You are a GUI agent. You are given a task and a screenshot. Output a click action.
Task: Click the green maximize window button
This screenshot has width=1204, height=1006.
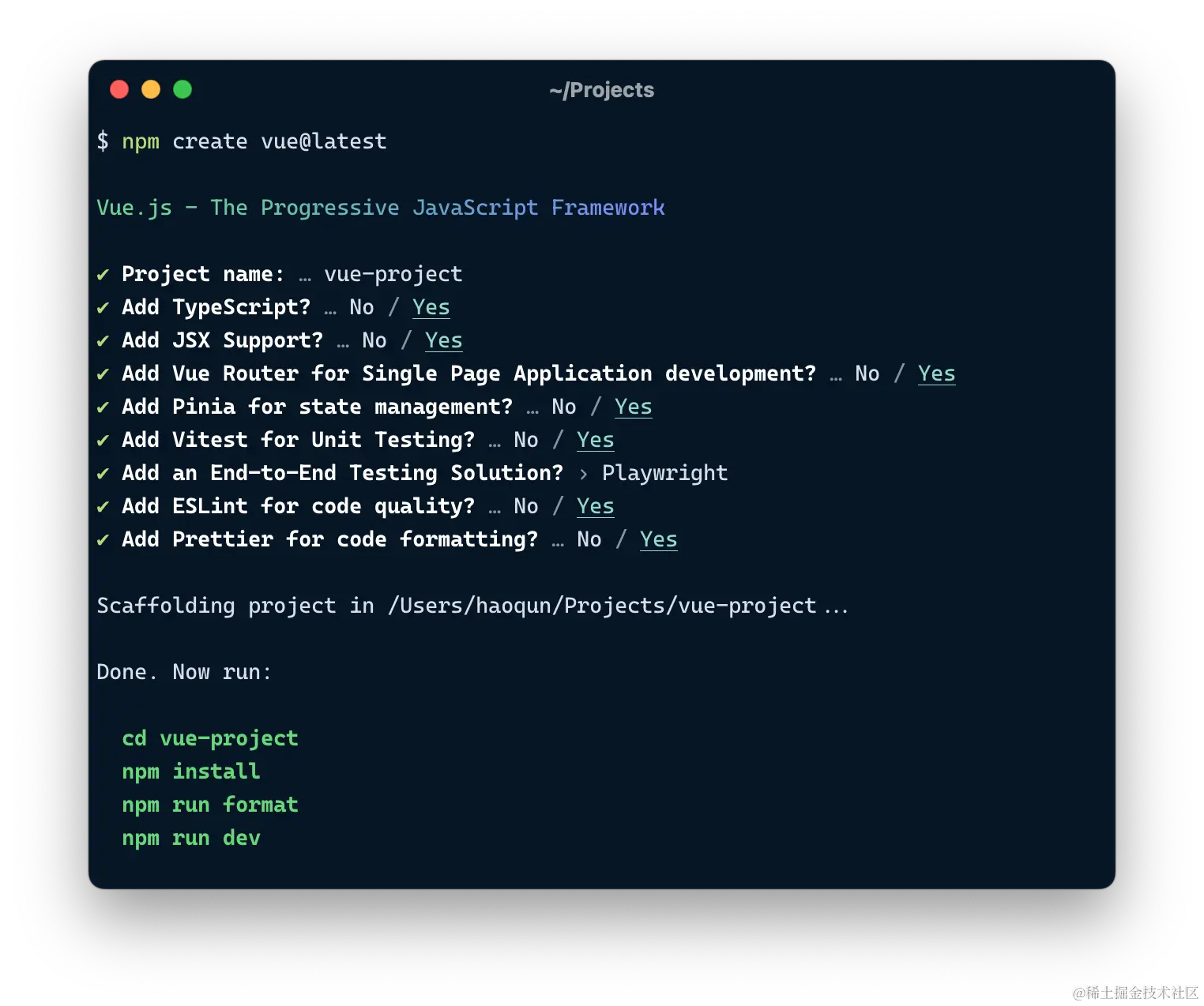(x=182, y=89)
